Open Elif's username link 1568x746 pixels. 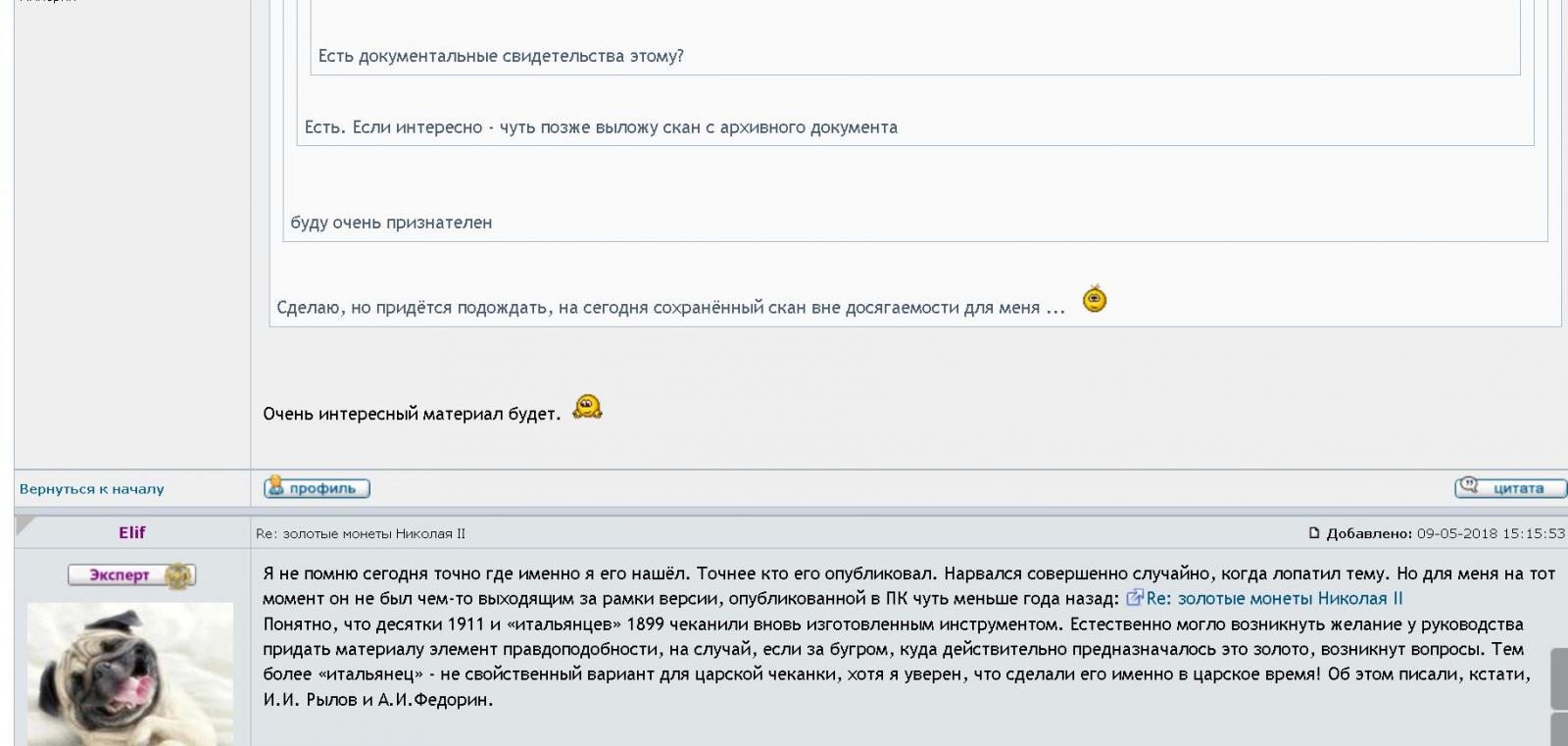pyautogui.click(x=132, y=532)
